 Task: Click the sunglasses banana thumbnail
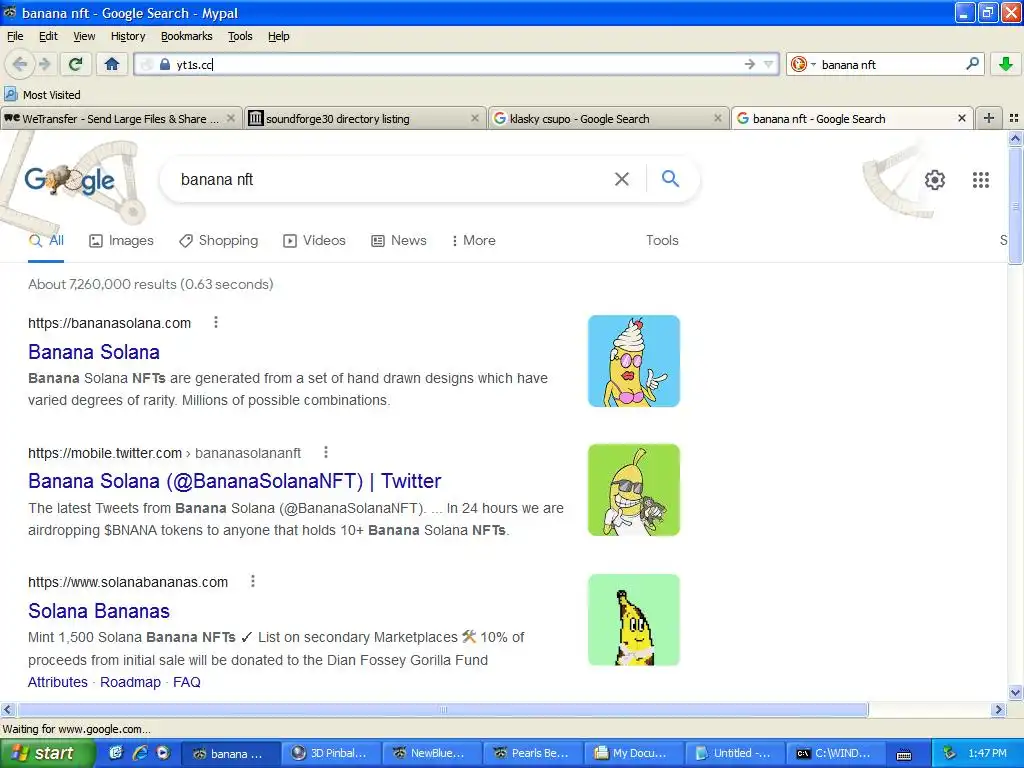tap(633, 490)
